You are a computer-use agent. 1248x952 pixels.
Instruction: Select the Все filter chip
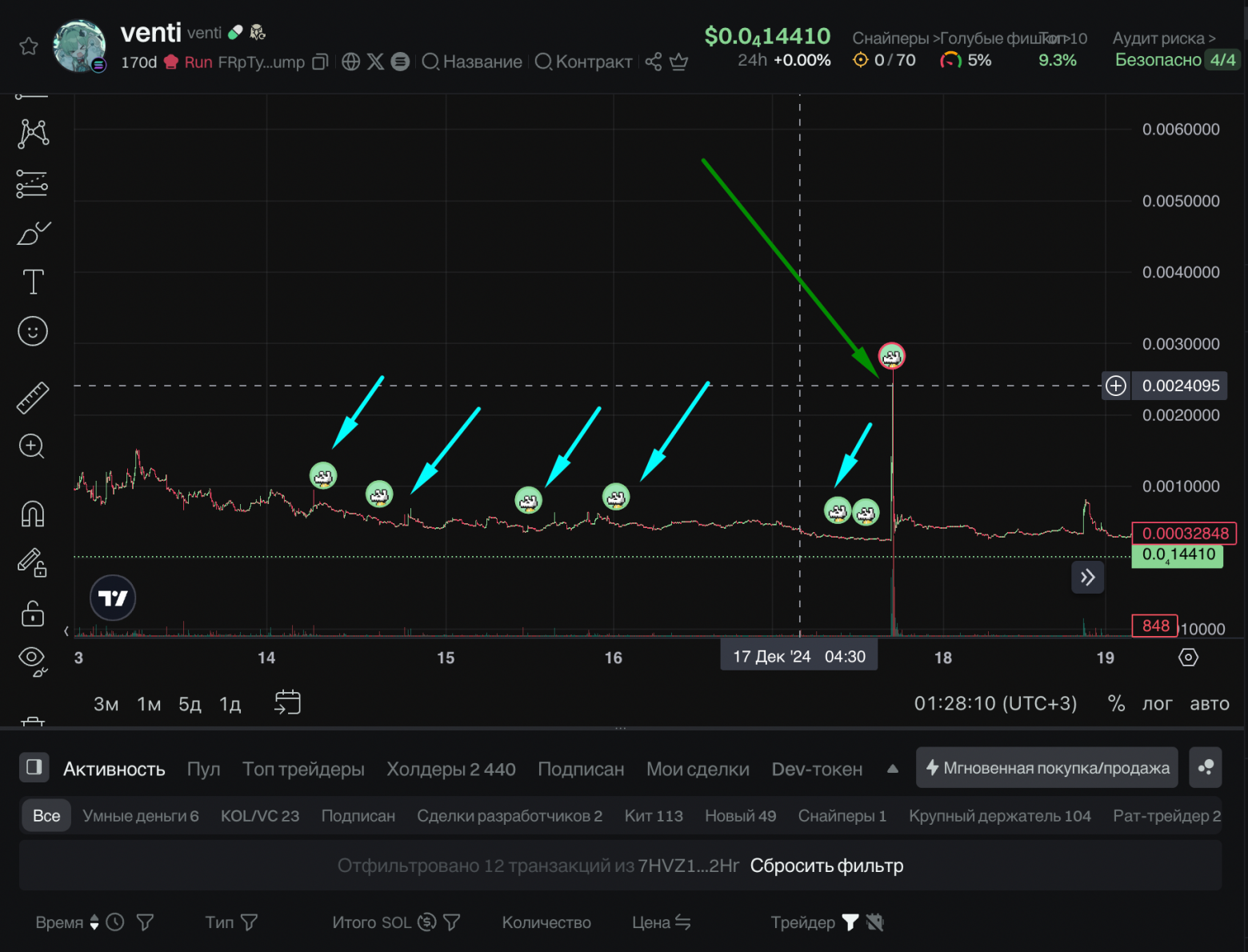click(x=46, y=816)
